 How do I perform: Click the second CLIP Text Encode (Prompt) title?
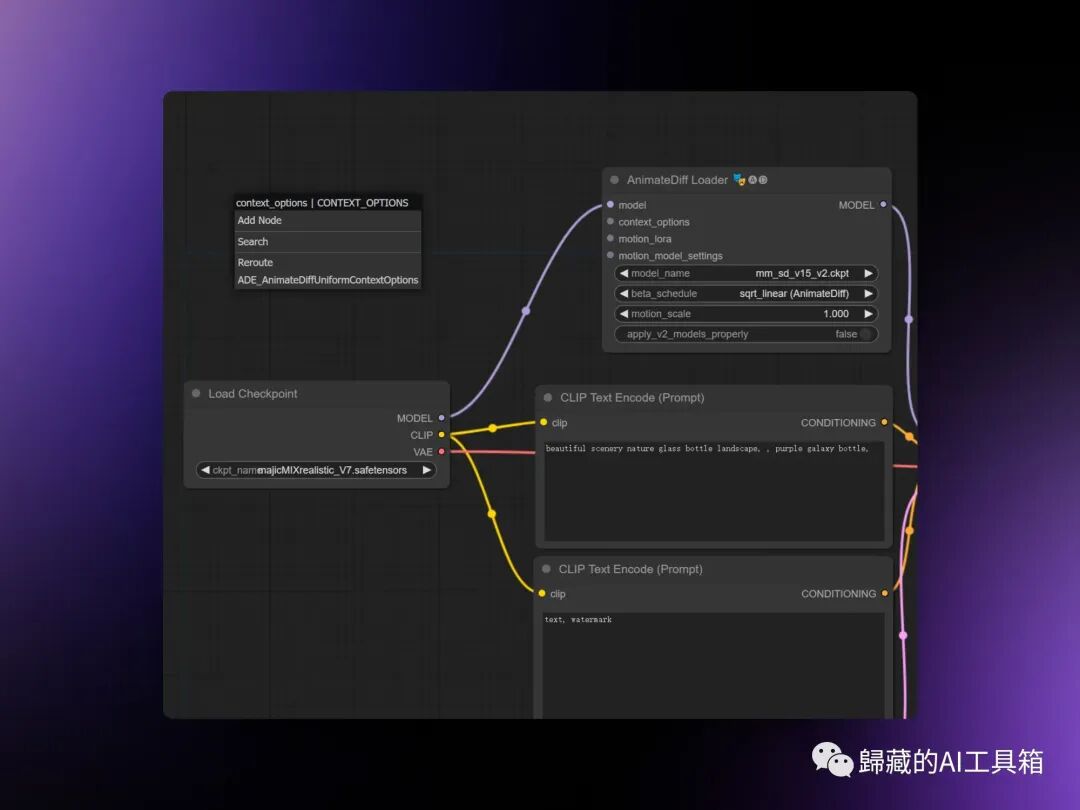(630, 569)
